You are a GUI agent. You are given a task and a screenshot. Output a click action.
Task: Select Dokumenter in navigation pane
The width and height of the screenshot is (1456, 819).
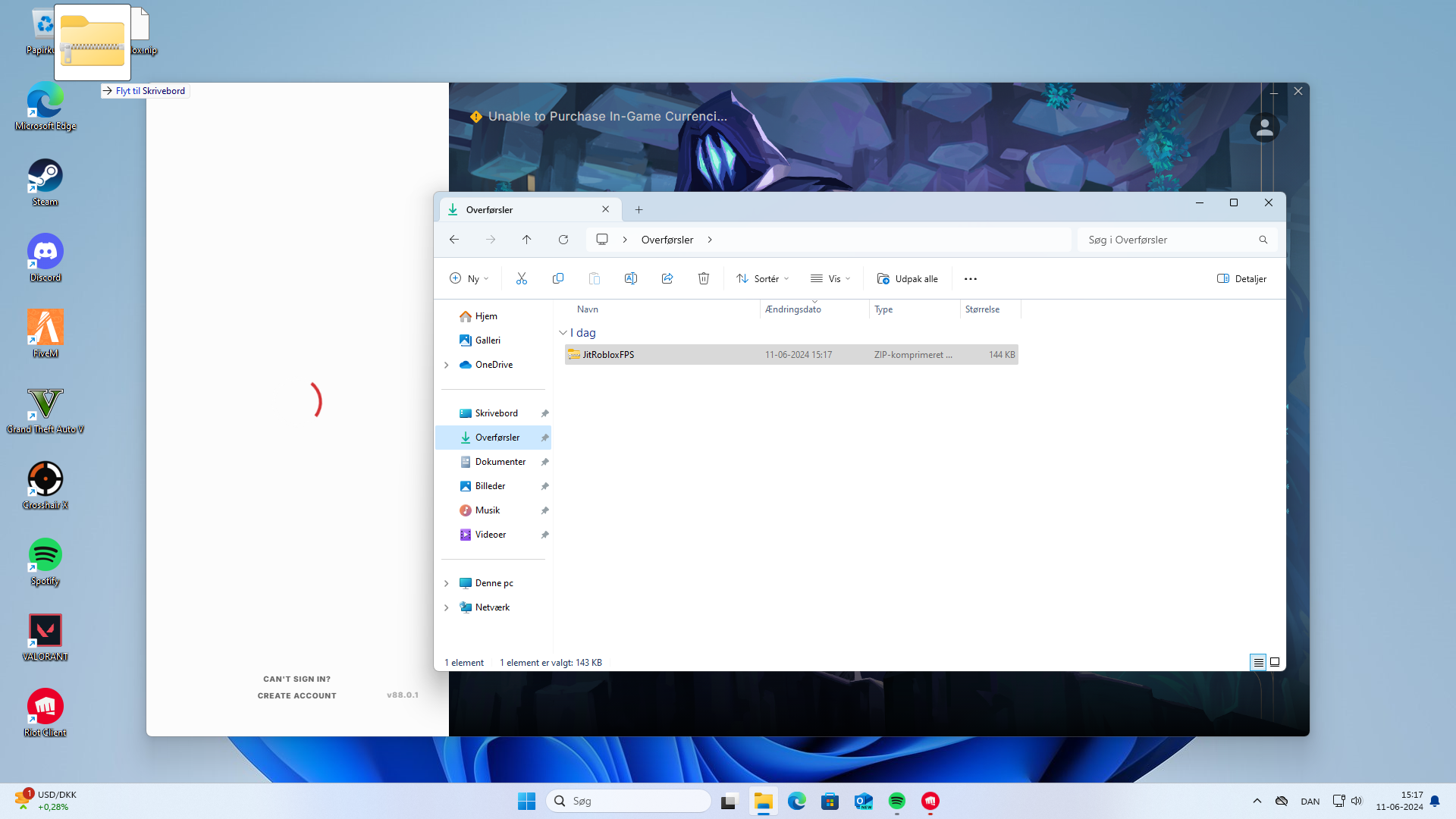coord(500,462)
